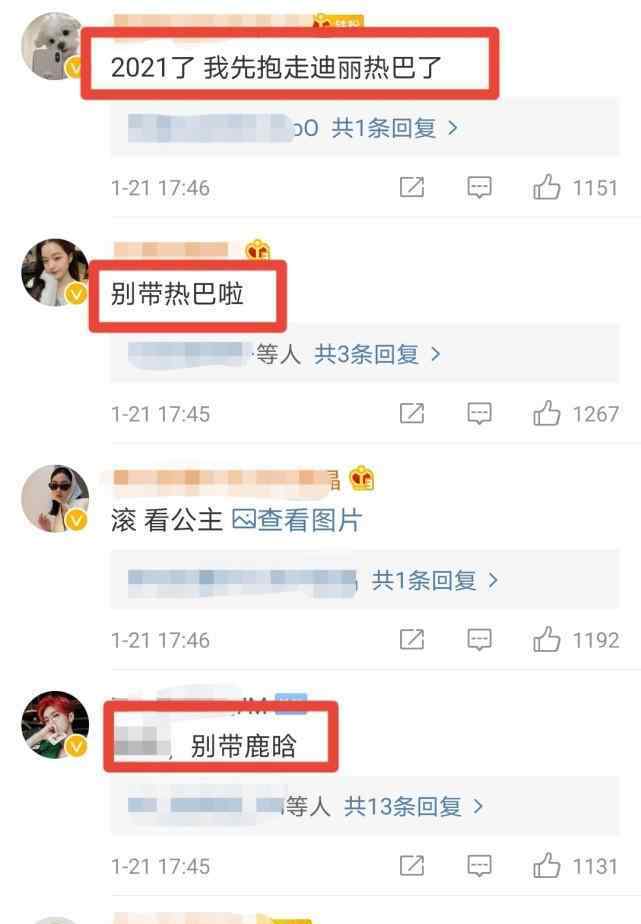Open the sunglasses avatar profile
Image resolution: width=641 pixels, height=924 pixels.
coord(55,499)
